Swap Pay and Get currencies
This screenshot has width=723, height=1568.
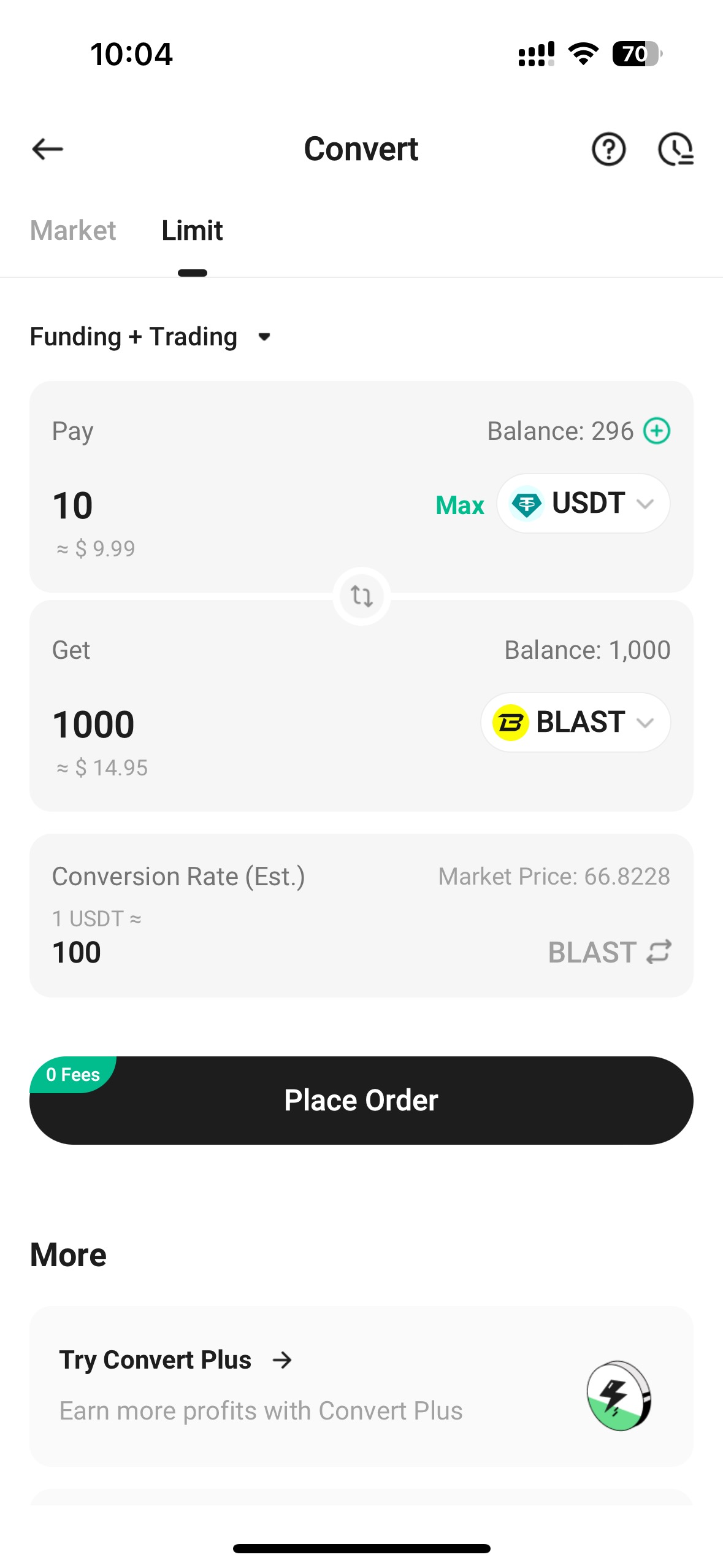pyautogui.click(x=362, y=596)
